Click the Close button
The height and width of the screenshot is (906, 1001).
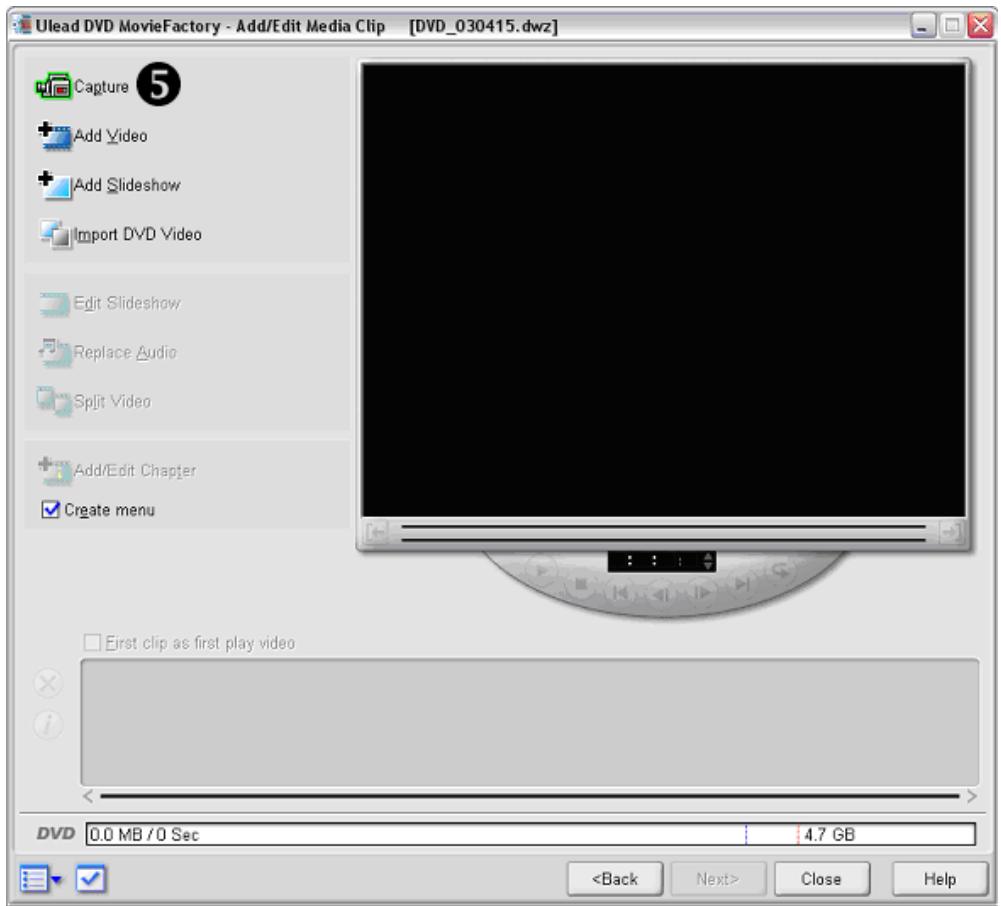822,879
